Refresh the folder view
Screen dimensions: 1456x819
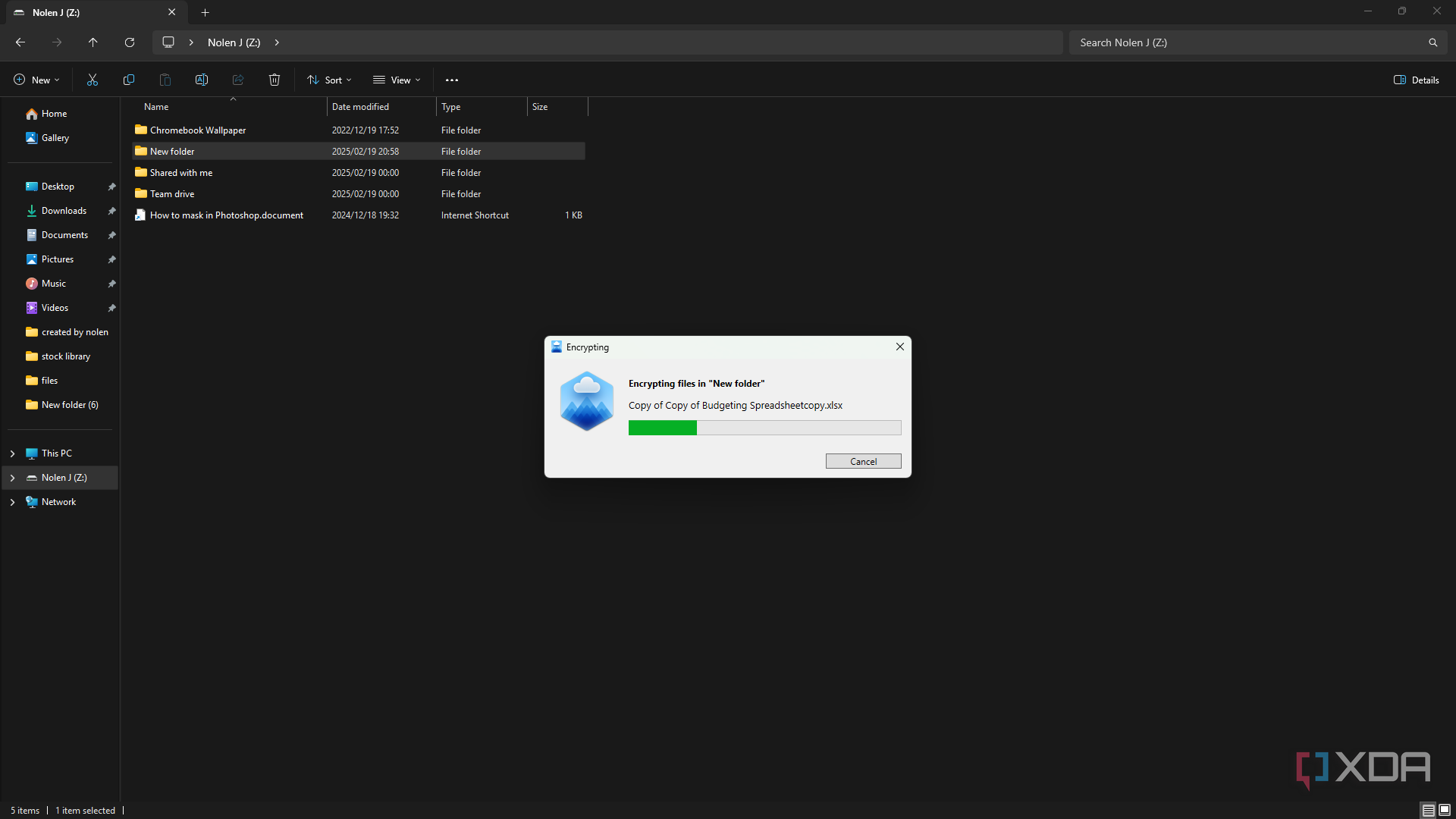(130, 42)
